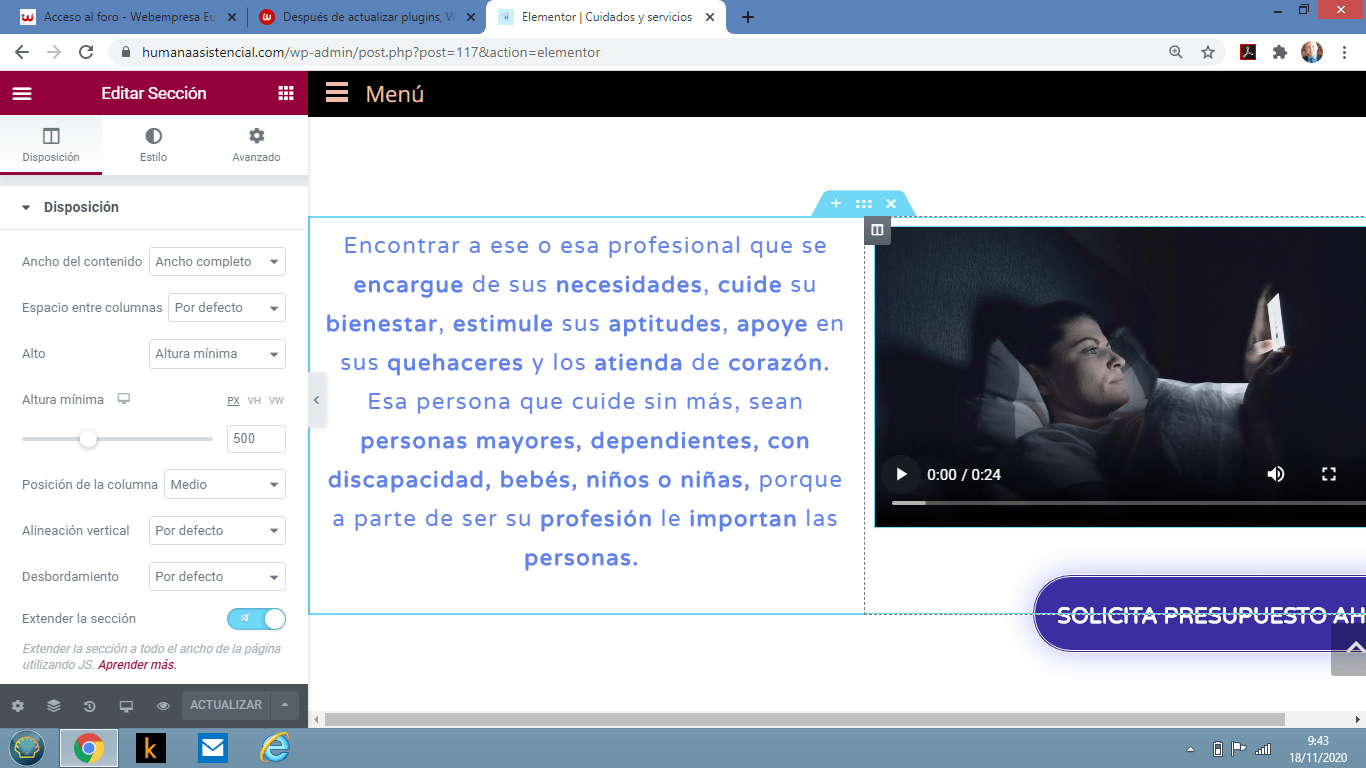Viewport: 1366px width, 768px height.
Task: Bookmark this page with the star icon
Action: 1208,52
